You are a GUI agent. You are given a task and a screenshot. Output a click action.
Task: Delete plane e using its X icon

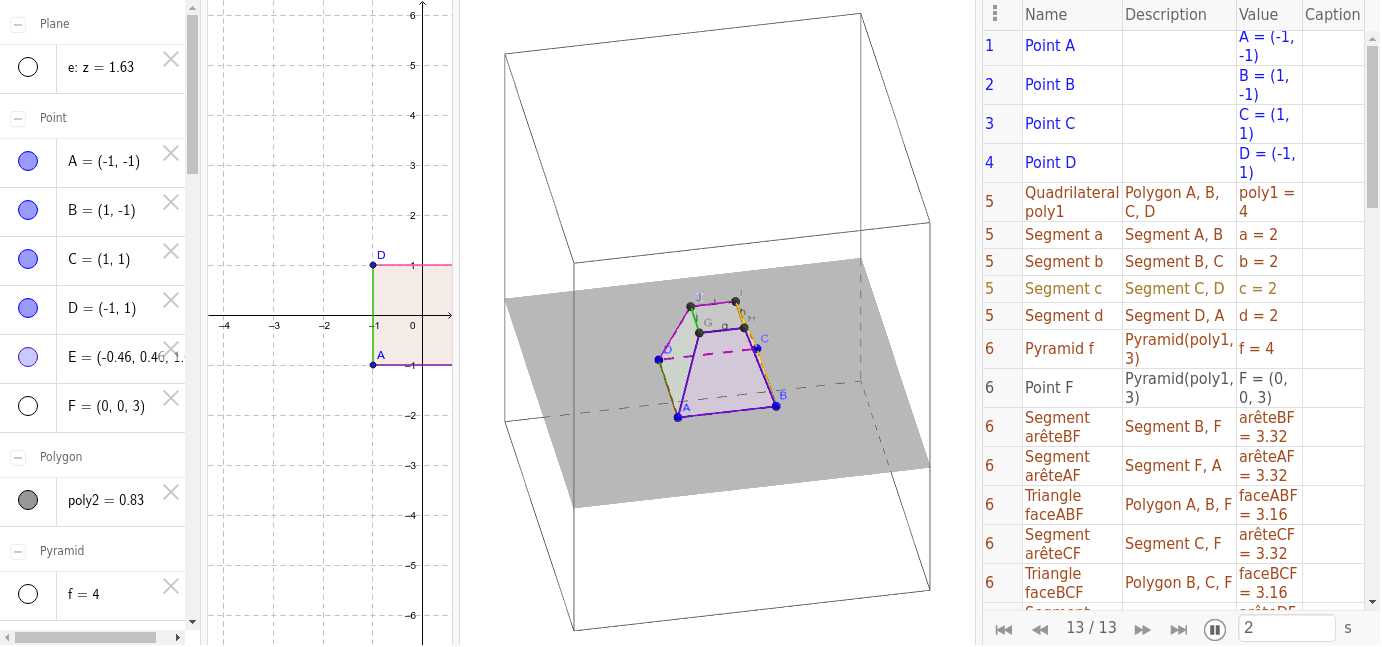coord(170,59)
